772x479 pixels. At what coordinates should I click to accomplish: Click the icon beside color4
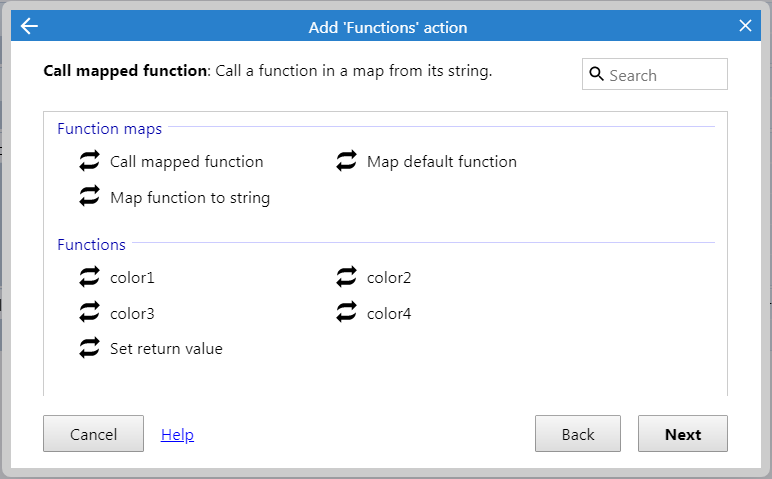pos(346,313)
